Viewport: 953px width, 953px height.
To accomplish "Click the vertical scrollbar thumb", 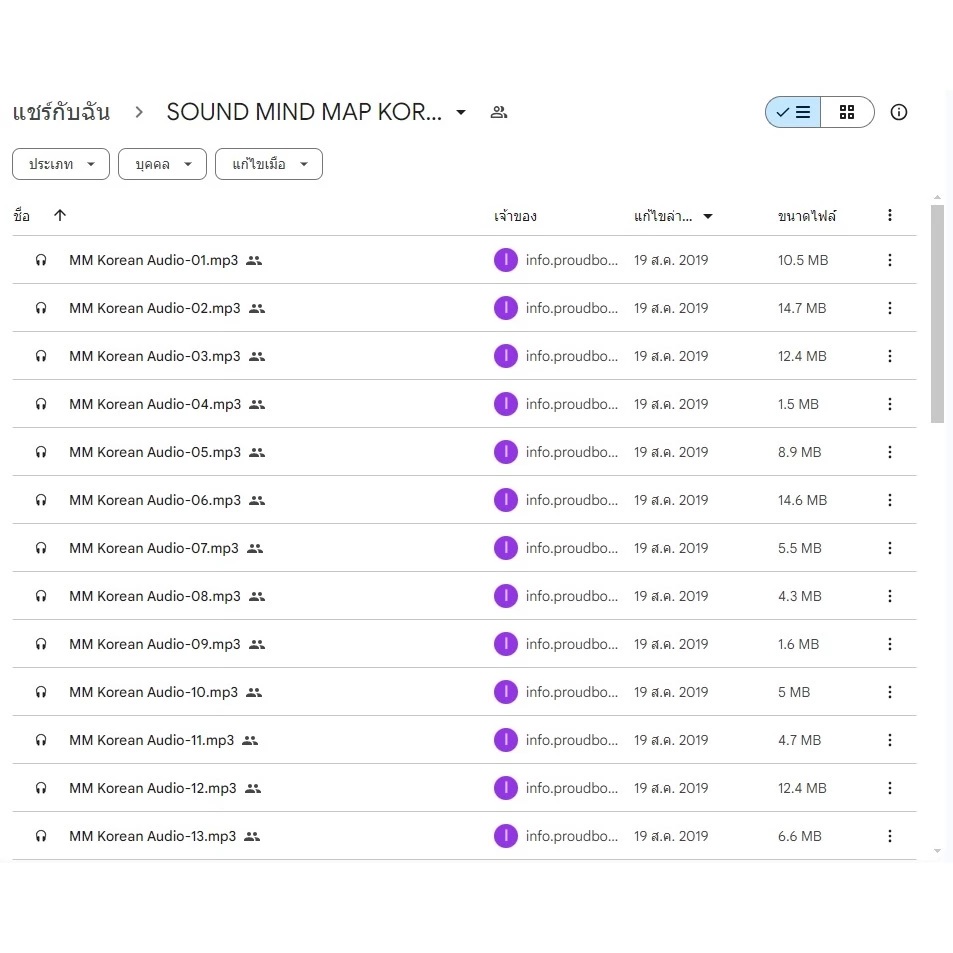I will [937, 313].
